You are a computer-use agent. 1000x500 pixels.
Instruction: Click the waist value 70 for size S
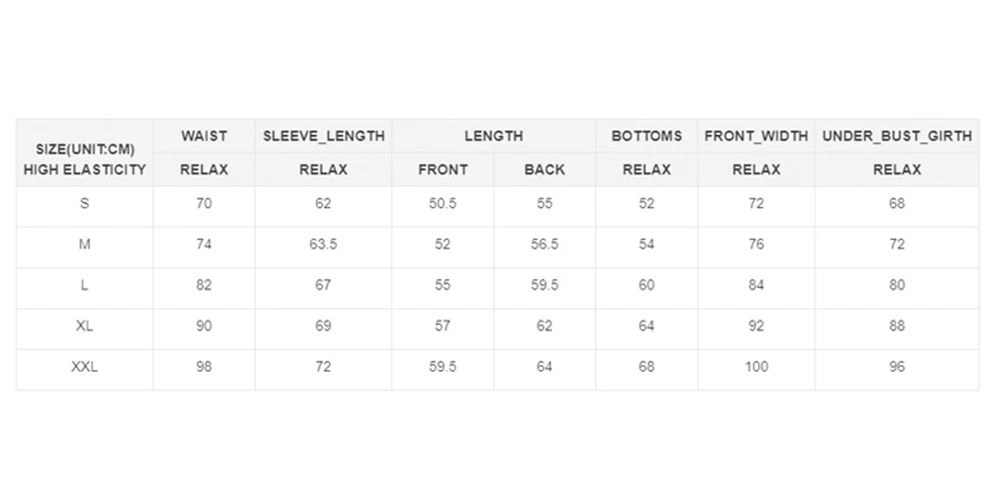point(204,204)
